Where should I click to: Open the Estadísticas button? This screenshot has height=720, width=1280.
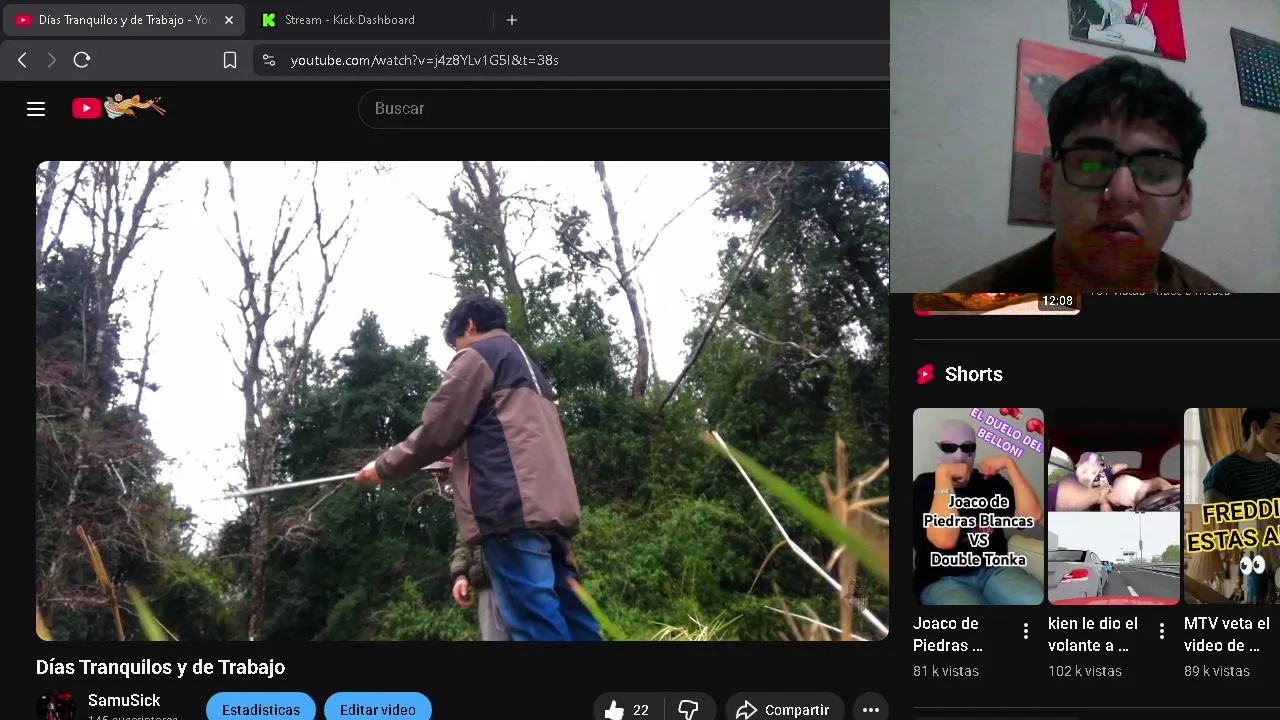pyautogui.click(x=261, y=709)
